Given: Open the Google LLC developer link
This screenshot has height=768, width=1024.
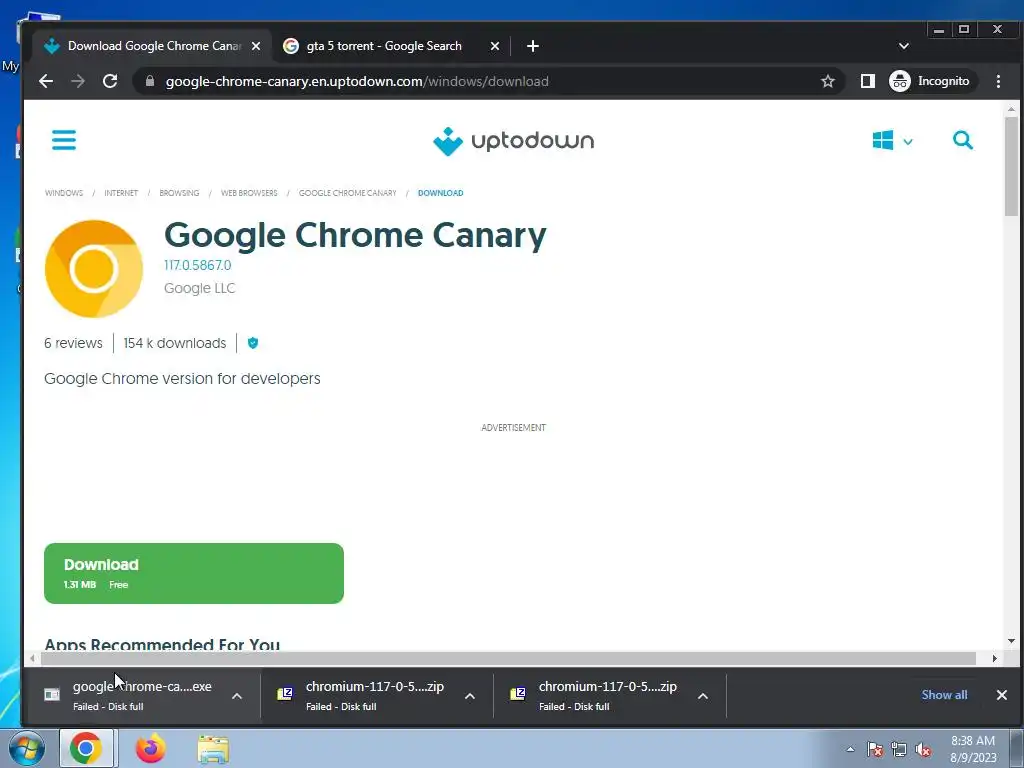Looking at the screenshot, I should click(199, 288).
